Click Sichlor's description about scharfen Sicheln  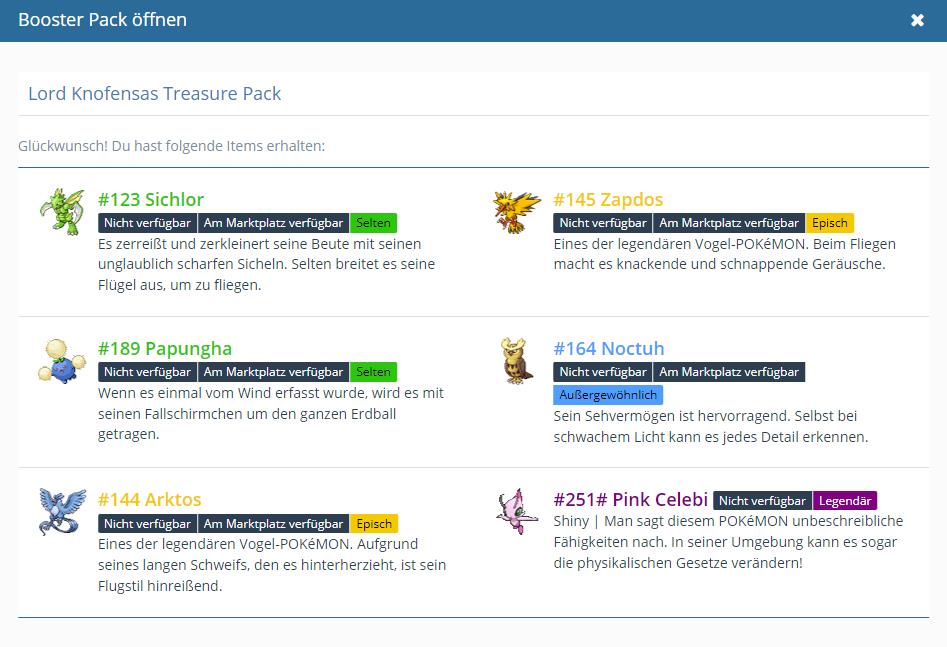(266, 265)
